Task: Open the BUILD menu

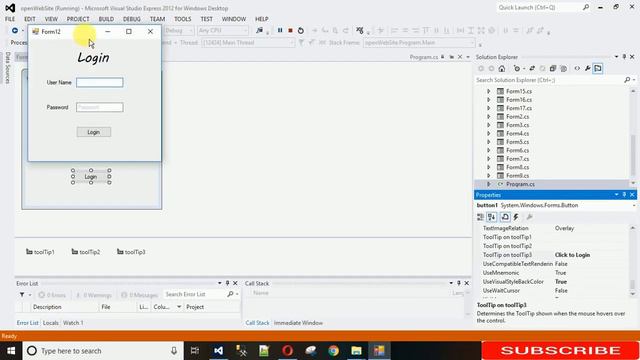Action: [106, 19]
